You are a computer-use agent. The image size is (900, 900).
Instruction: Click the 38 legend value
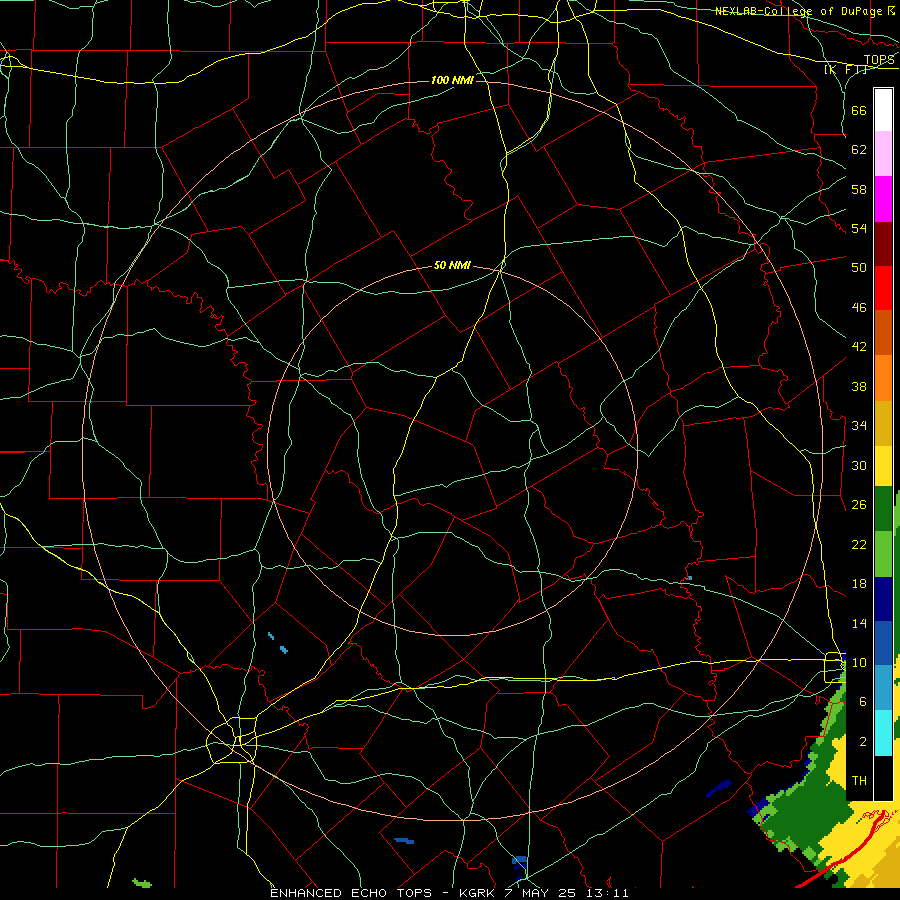pos(859,386)
